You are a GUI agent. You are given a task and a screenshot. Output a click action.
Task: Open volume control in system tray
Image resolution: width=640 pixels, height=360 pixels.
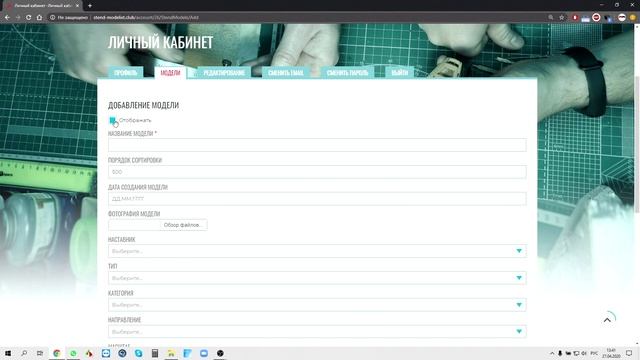(584, 353)
